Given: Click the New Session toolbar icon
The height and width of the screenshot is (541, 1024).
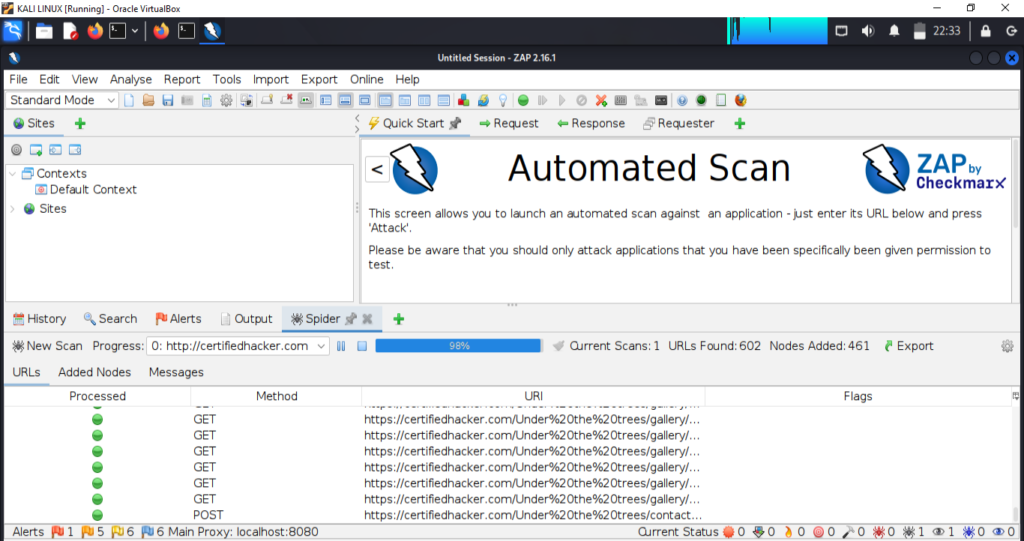Looking at the screenshot, I should point(129,101).
